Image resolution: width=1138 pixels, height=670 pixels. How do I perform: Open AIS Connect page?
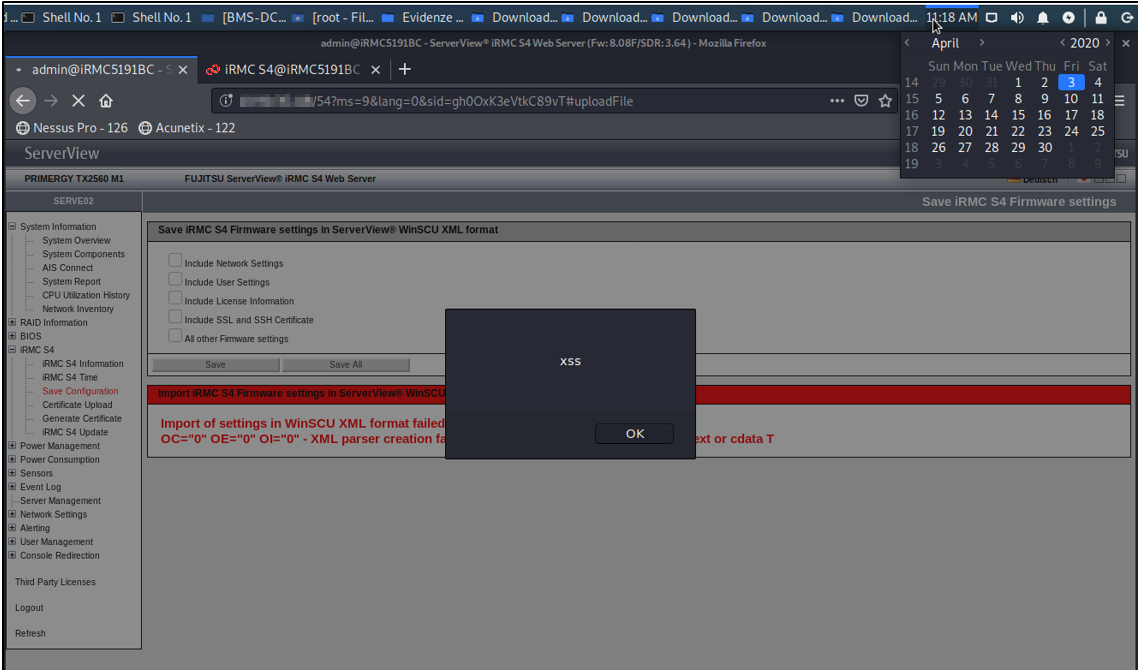pyautogui.click(x=67, y=268)
